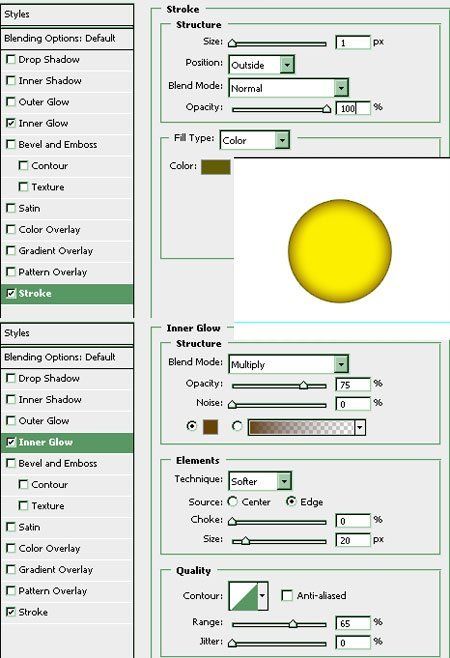Image resolution: width=450 pixels, height=658 pixels.
Task: Uncheck the highlighted Stroke style checkbox
Action: pyautogui.click(x=11, y=293)
